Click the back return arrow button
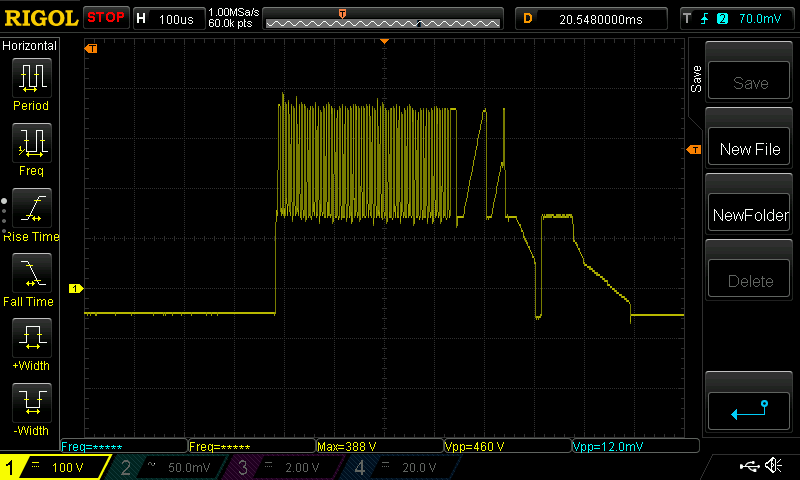 tap(749, 411)
